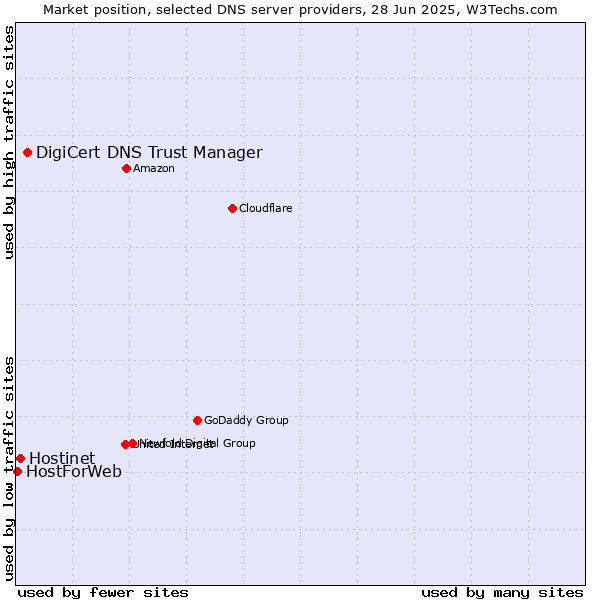Click the 'used by fewer sites' axis label

pyautogui.click(x=103, y=593)
